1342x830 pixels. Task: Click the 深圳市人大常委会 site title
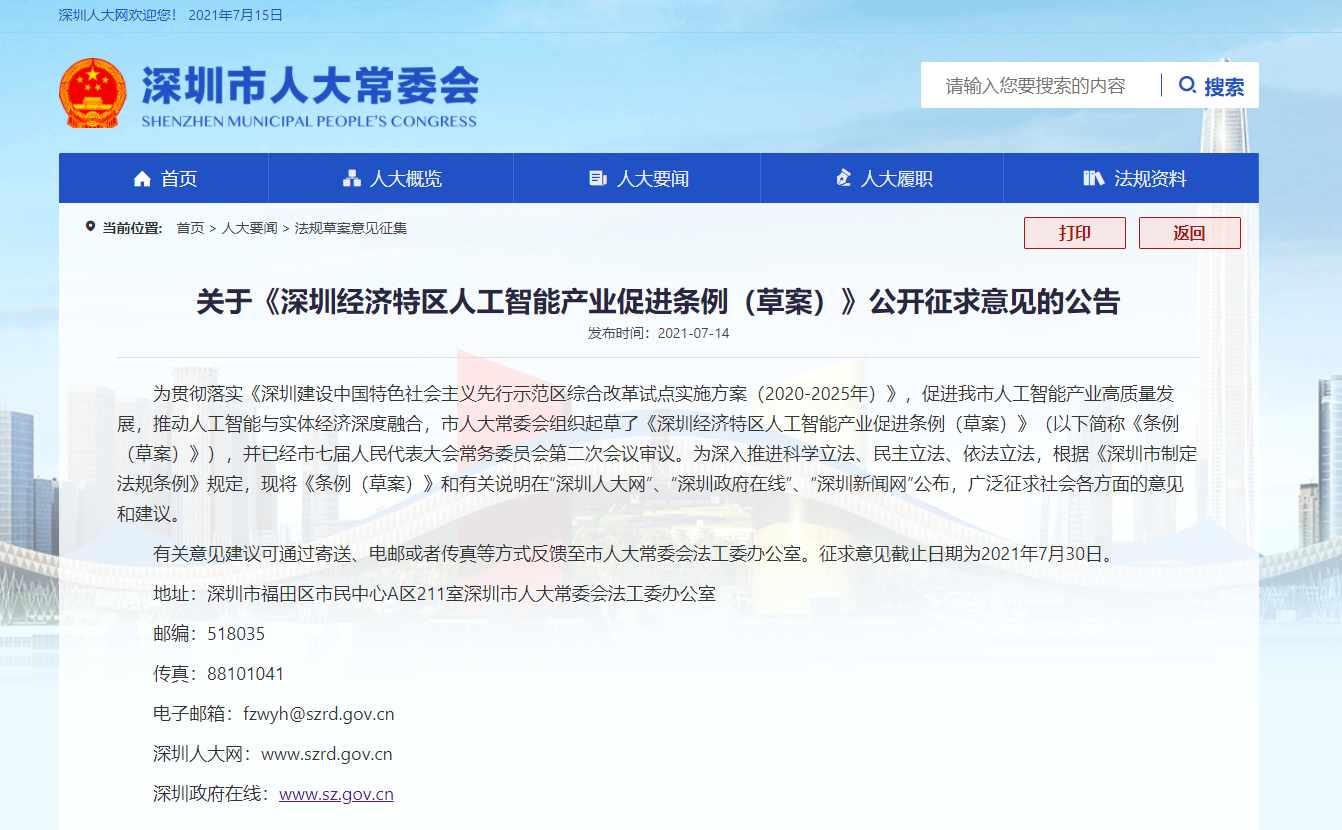coord(310,86)
